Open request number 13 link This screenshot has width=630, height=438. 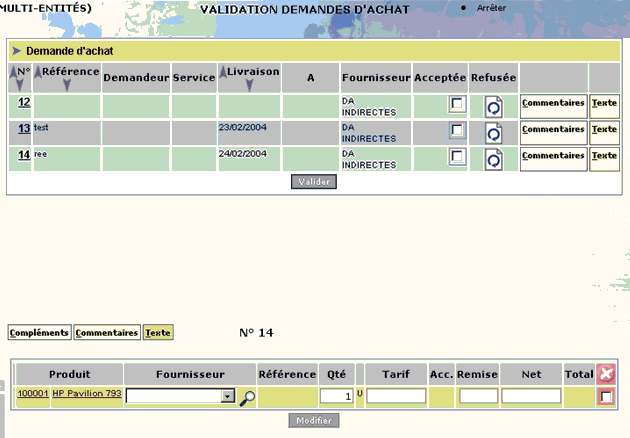coord(24,129)
